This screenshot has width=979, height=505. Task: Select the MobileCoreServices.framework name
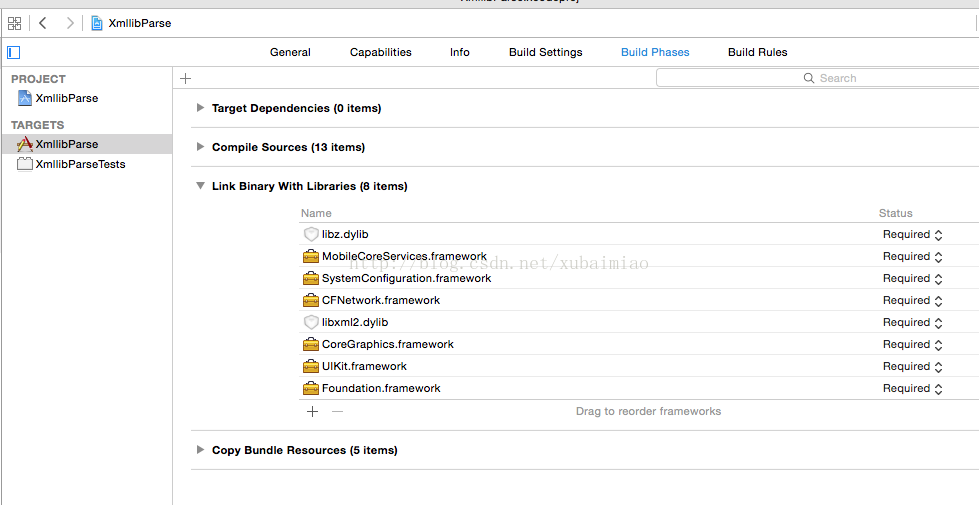(404, 257)
